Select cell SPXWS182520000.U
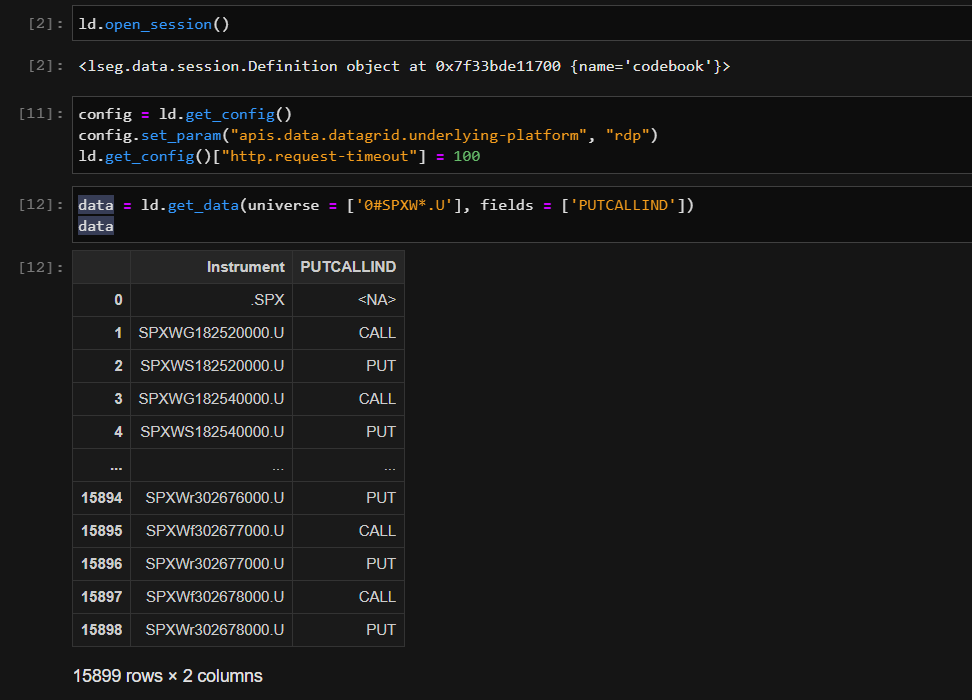 pyautogui.click(x=211, y=366)
